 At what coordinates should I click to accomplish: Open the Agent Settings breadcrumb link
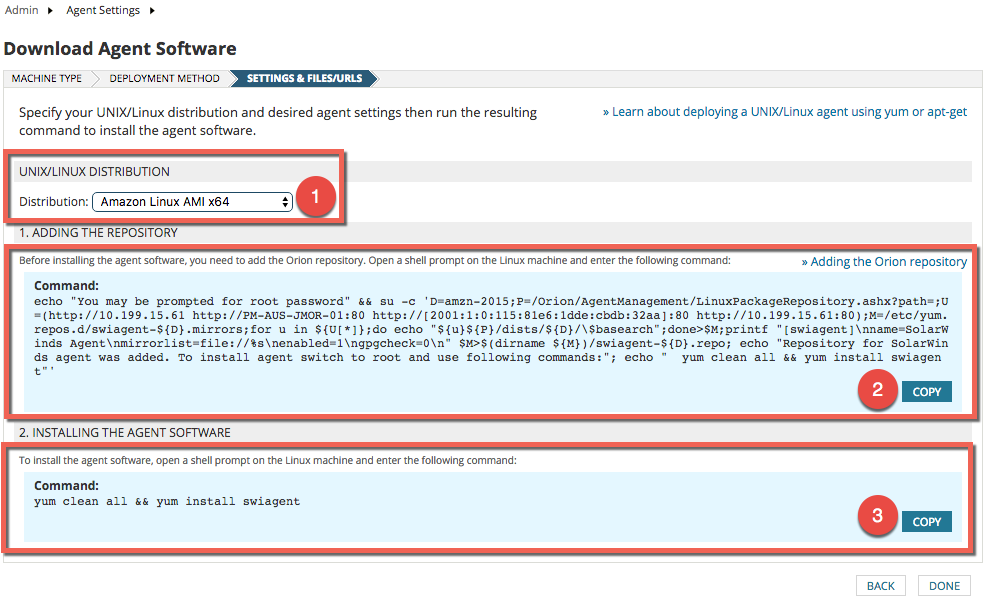[x=103, y=10]
